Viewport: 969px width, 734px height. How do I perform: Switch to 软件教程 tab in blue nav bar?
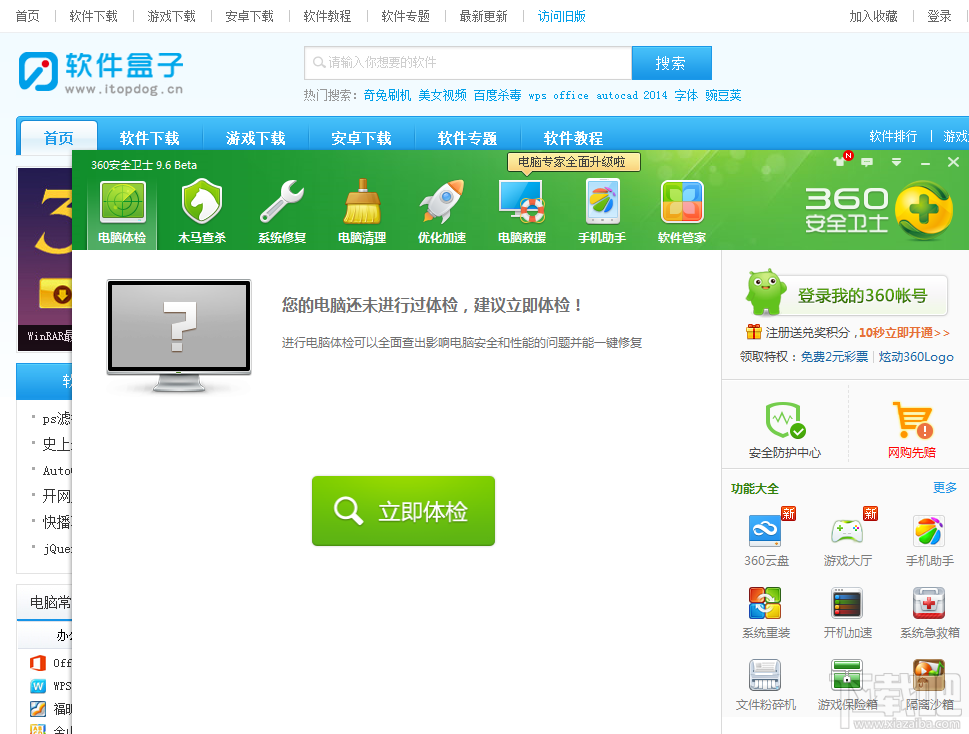pos(573,138)
